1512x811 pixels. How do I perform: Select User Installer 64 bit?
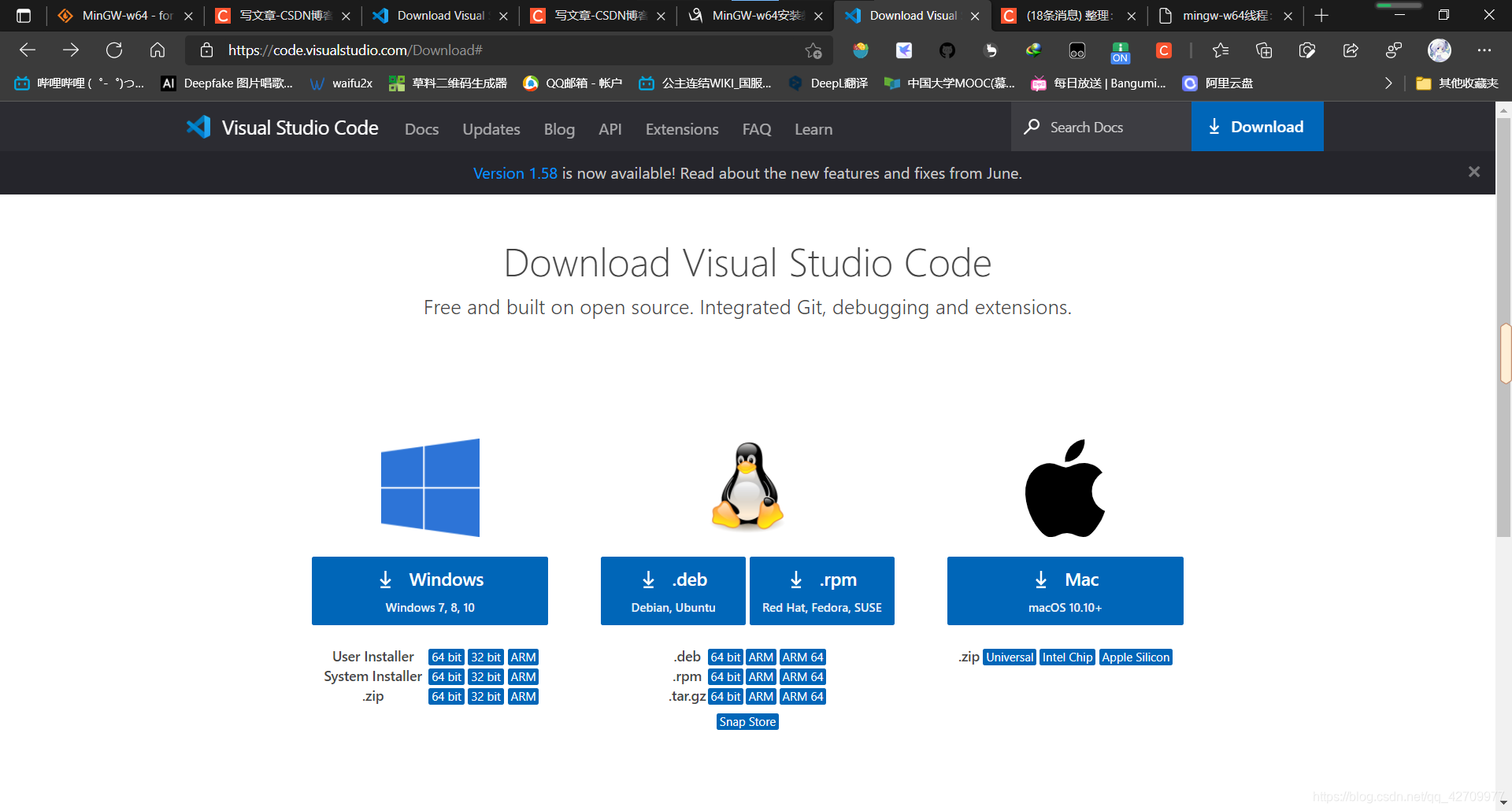point(447,657)
